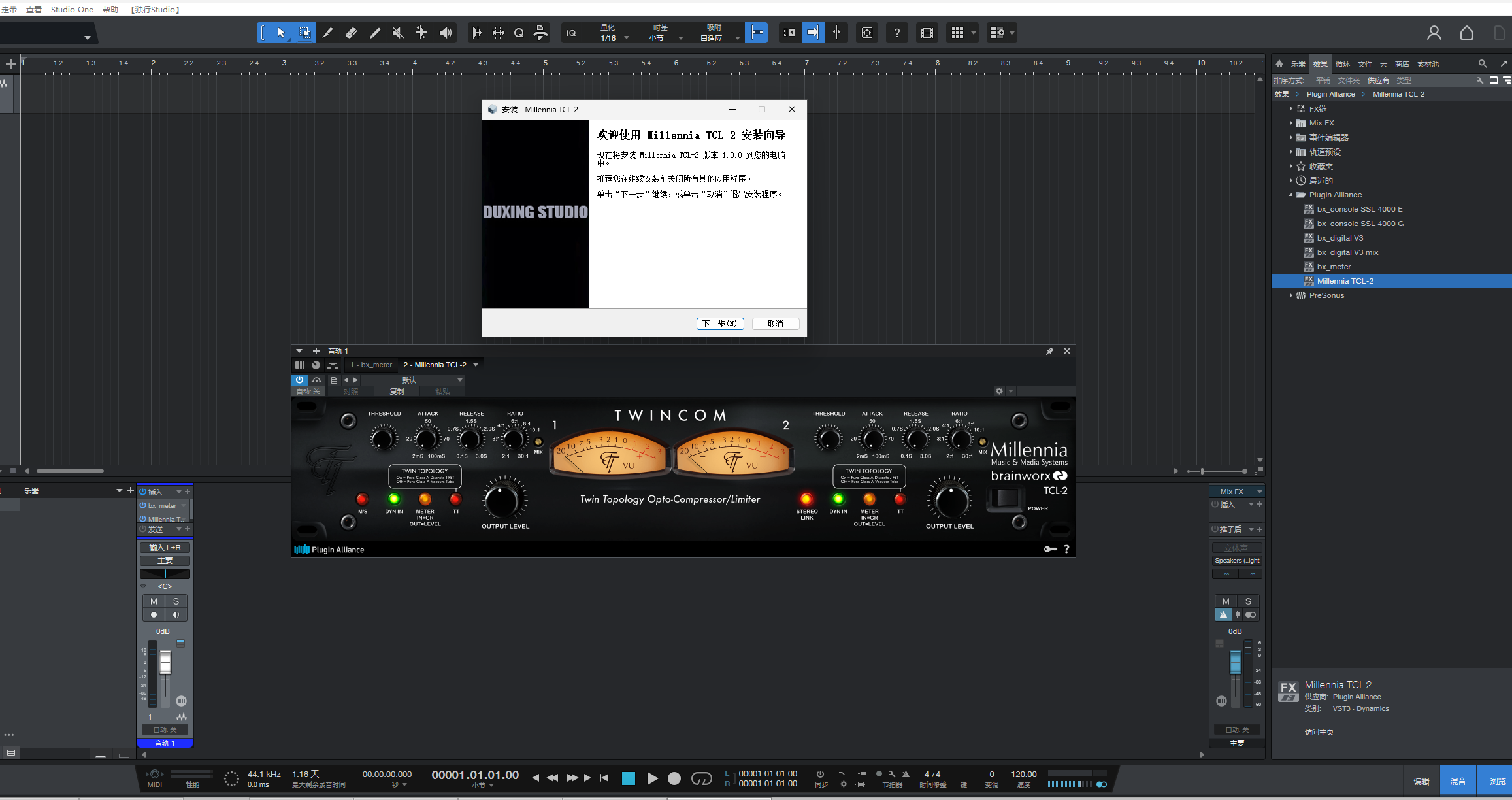Open plugin help question mark

pos(1066,550)
